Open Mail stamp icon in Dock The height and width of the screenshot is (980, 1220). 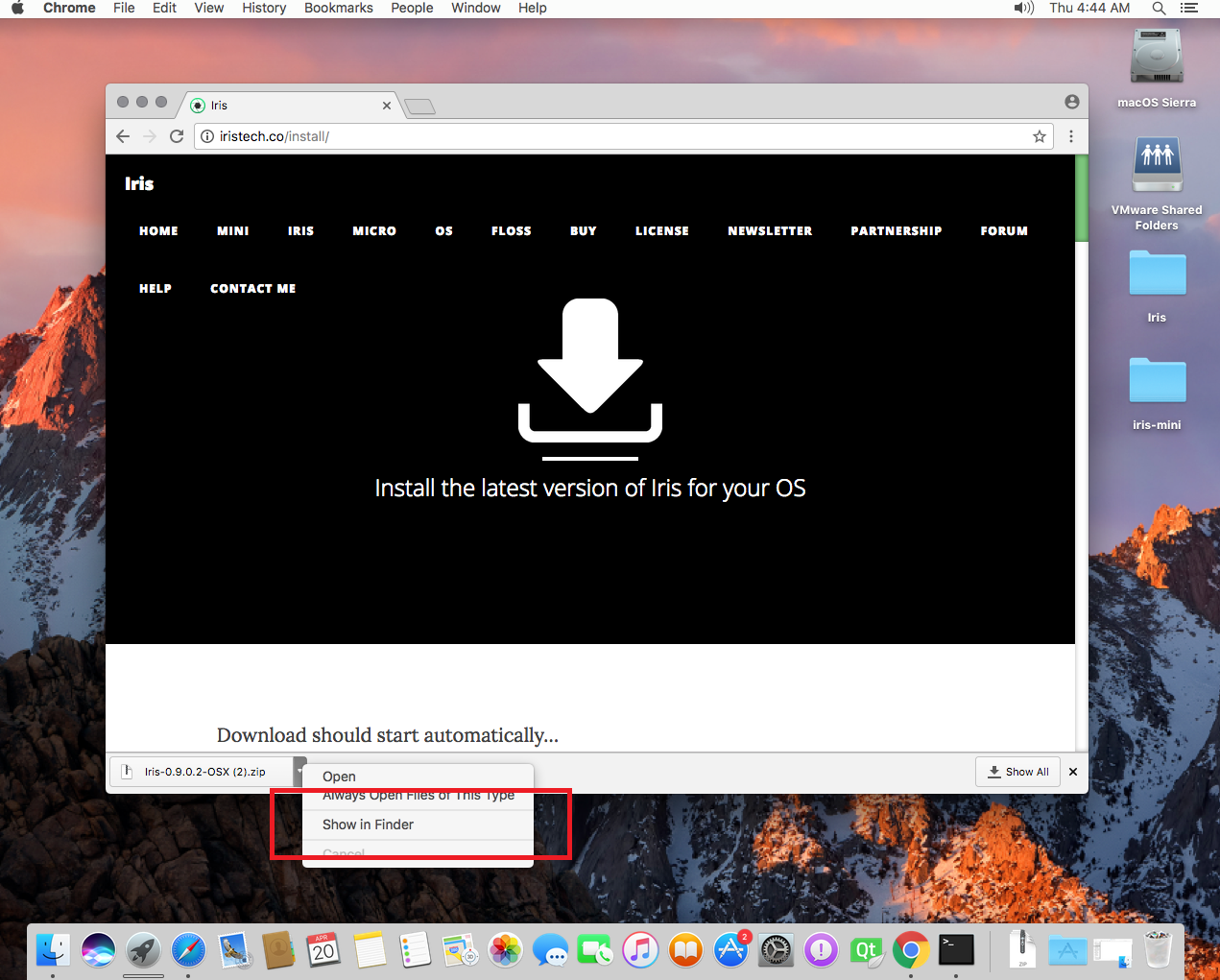(234, 950)
